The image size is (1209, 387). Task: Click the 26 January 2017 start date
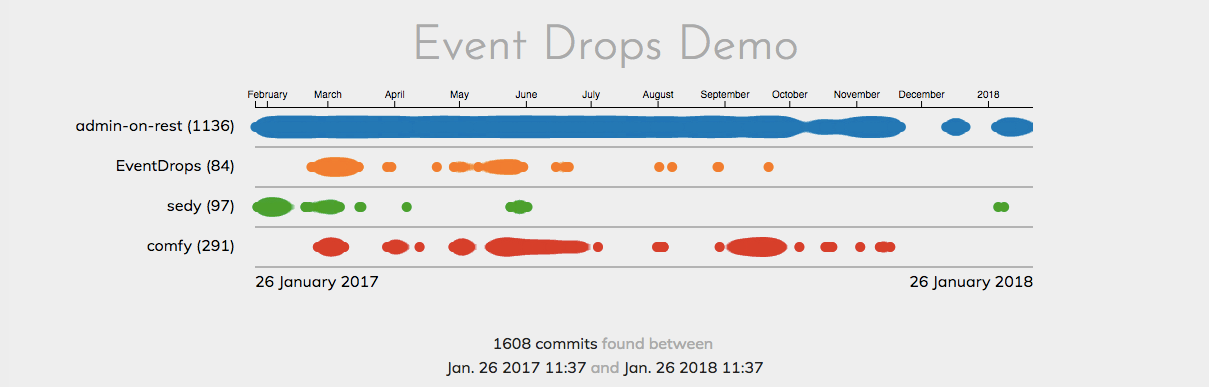click(x=317, y=282)
